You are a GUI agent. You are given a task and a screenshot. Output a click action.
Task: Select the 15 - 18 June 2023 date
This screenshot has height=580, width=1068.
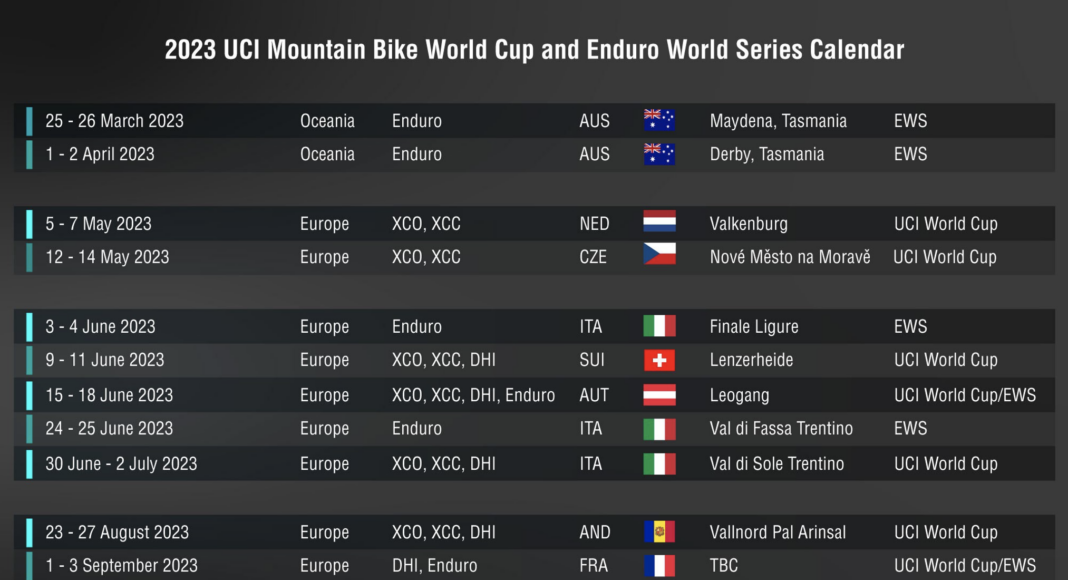pyautogui.click(x=109, y=395)
